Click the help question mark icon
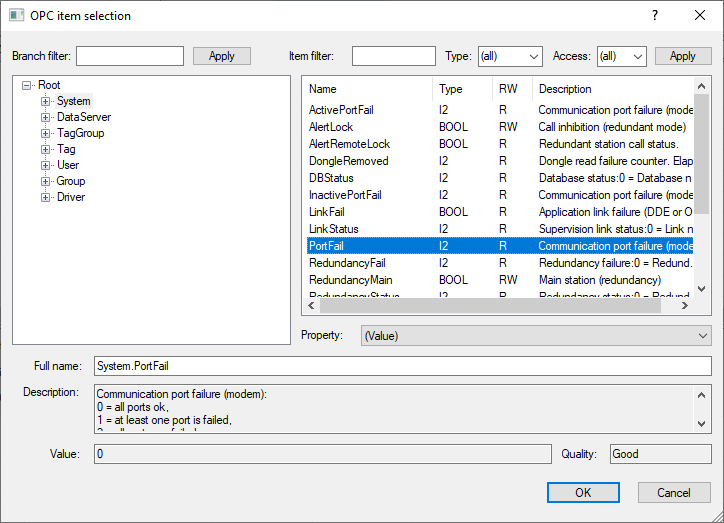The height and width of the screenshot is (523, 724). pyautogui.click(x=655, y=15)
